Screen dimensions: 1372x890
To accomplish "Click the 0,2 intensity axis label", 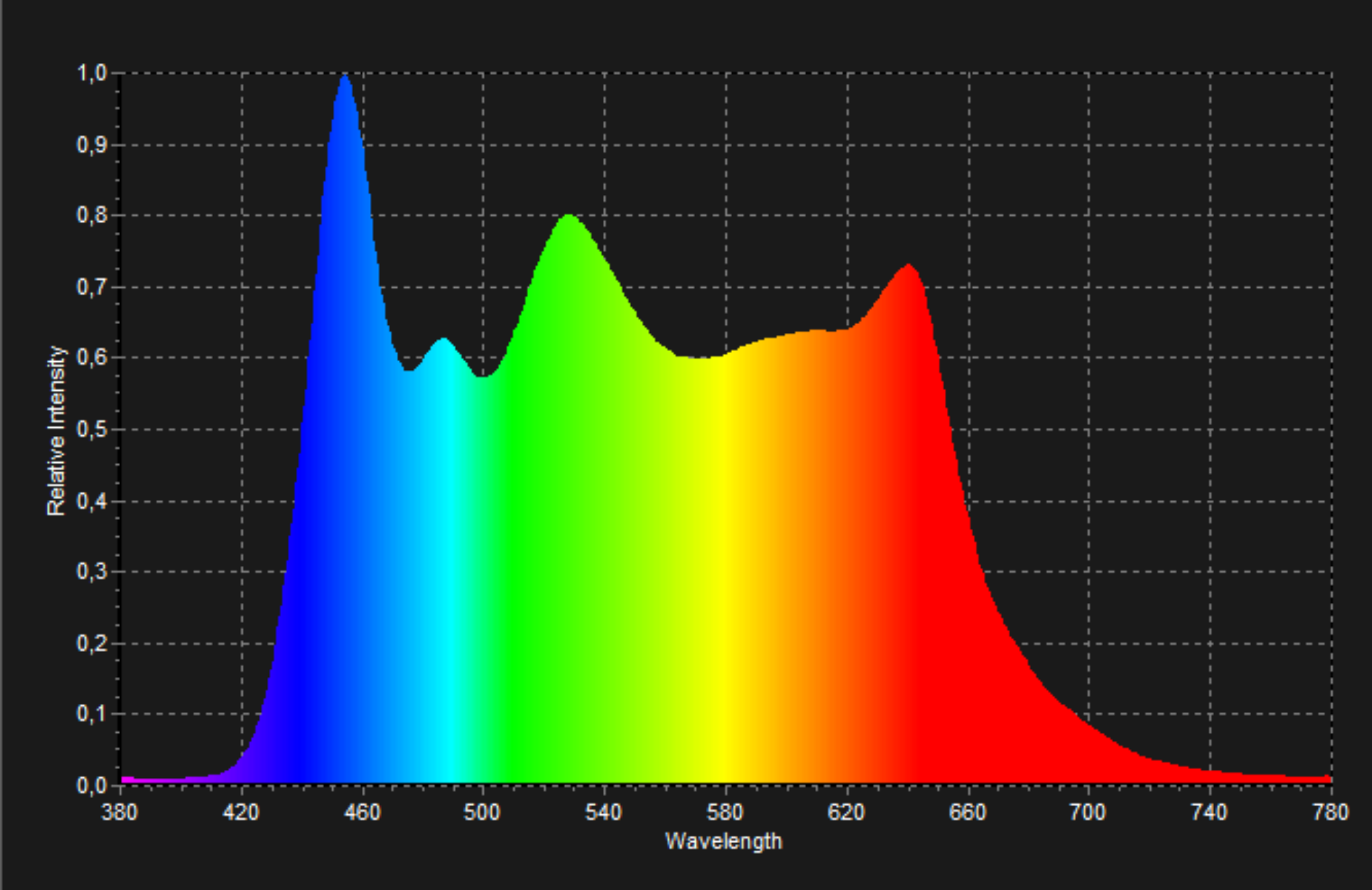I will [x=92, y=643].
